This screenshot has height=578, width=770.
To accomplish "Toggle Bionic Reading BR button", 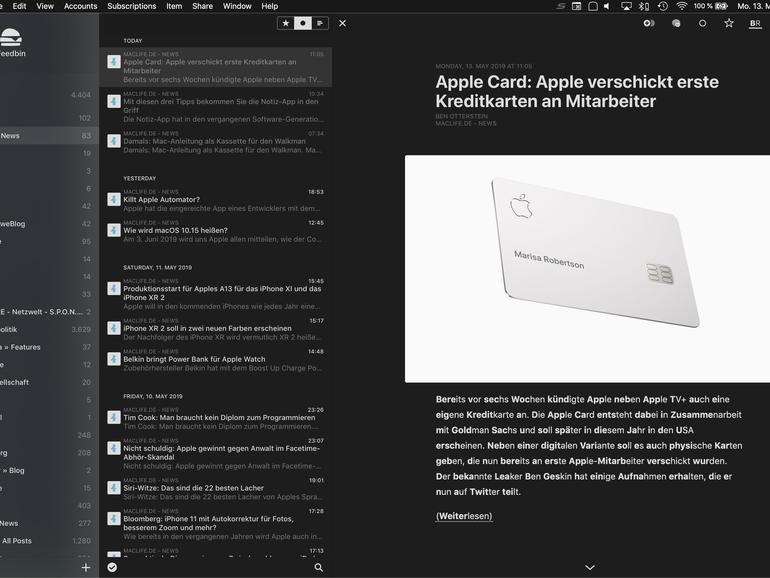I will (755, 24).
